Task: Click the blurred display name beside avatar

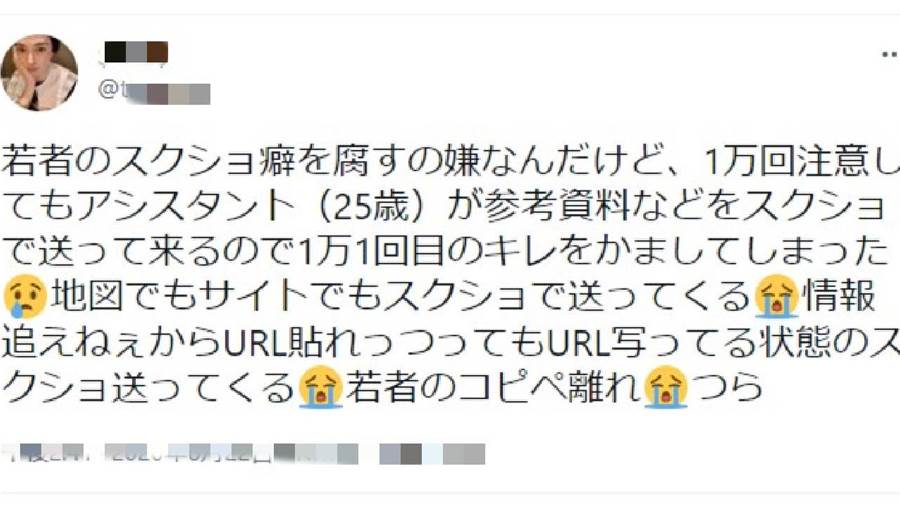Action: (x=136, y=52)
